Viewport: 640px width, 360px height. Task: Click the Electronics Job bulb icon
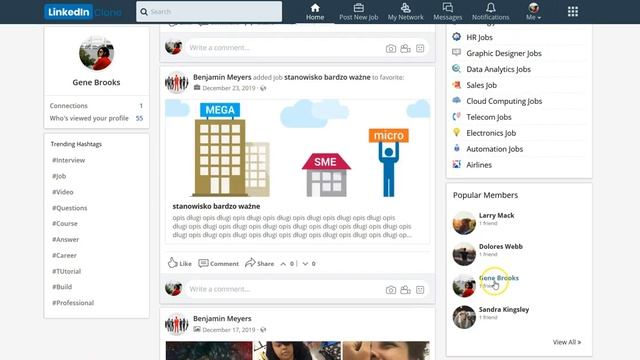click(456, 132)
